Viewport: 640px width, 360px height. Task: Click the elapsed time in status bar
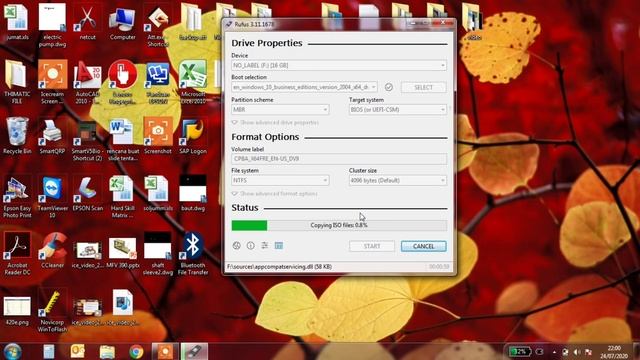[439, 267]
